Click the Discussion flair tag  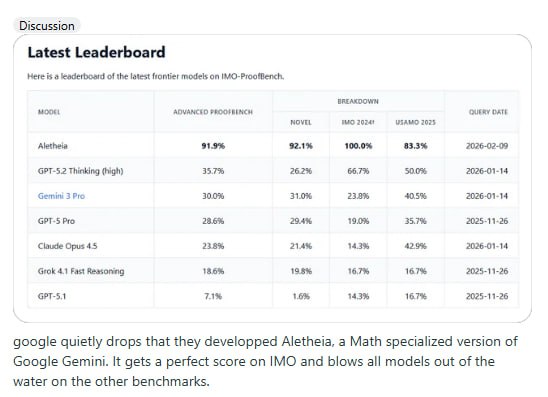(46, 26)
